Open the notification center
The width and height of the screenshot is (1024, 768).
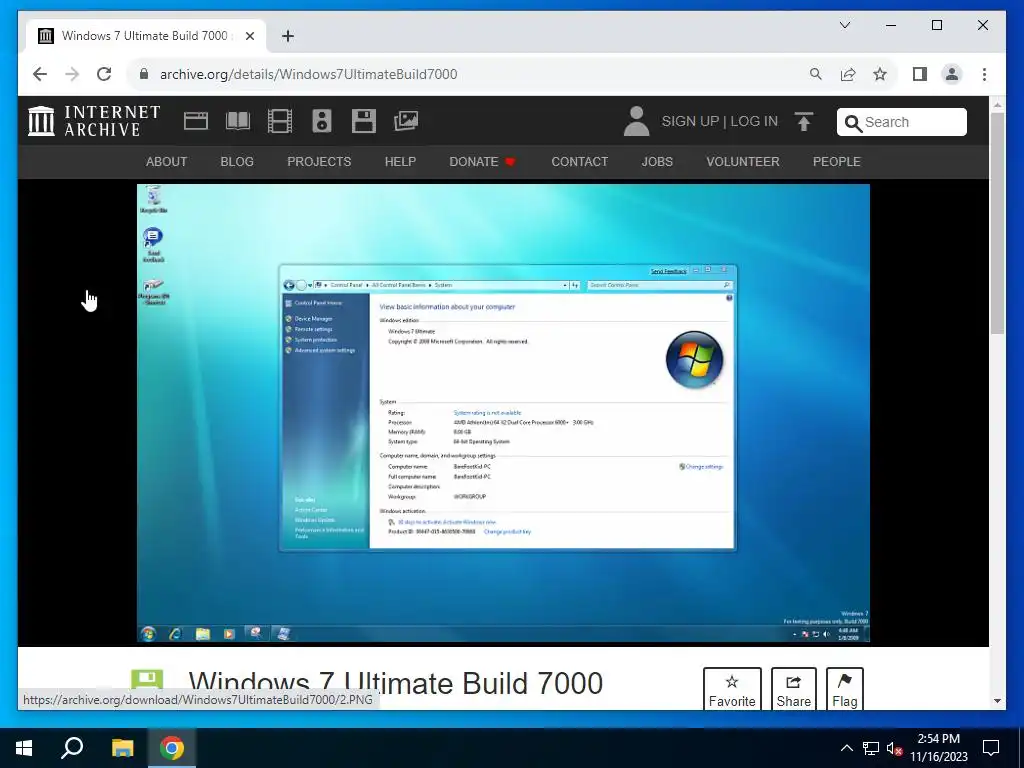(x=991, y=748)
